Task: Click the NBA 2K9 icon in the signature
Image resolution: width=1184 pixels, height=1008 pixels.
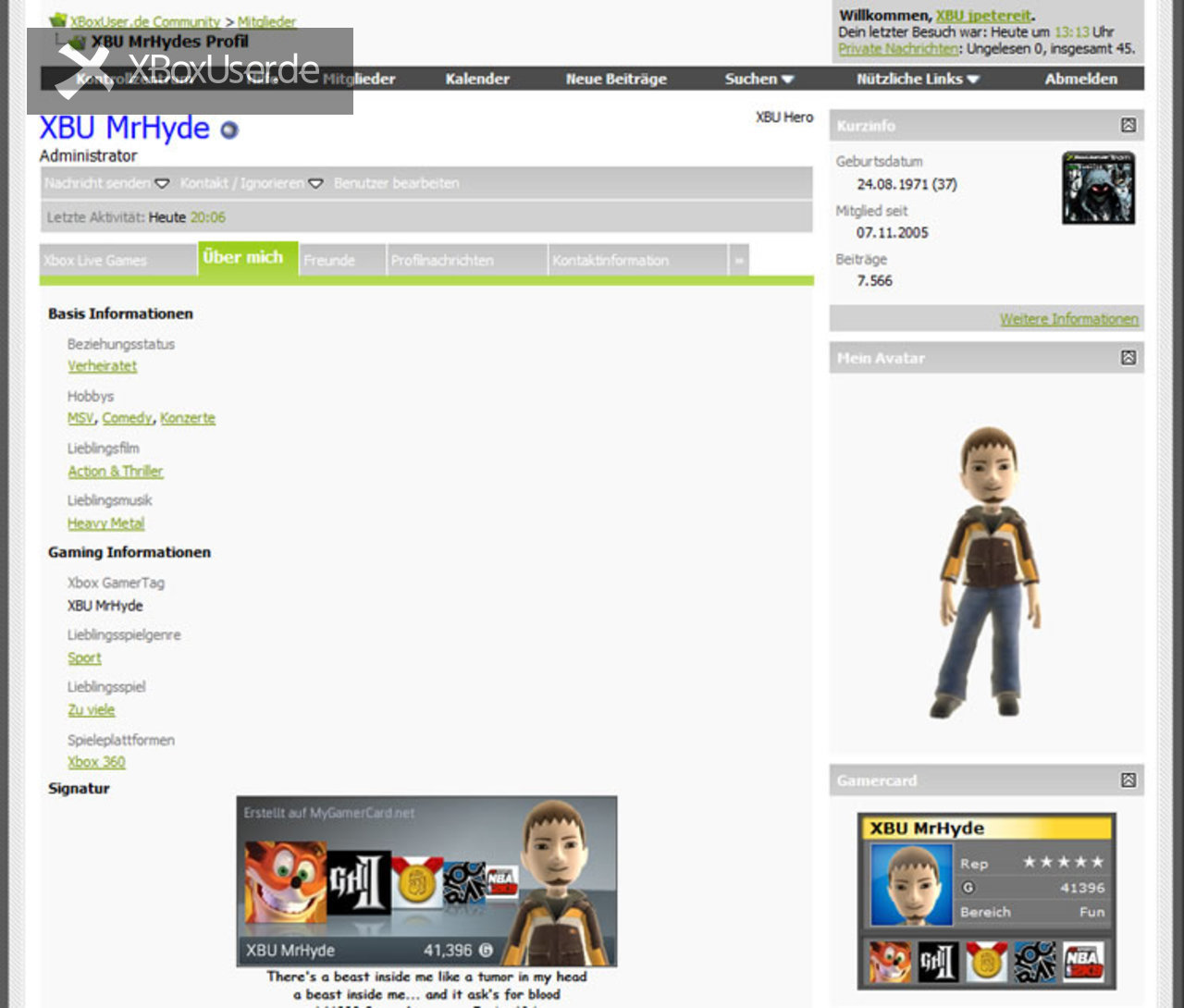Action: click(x=501, y=882)
